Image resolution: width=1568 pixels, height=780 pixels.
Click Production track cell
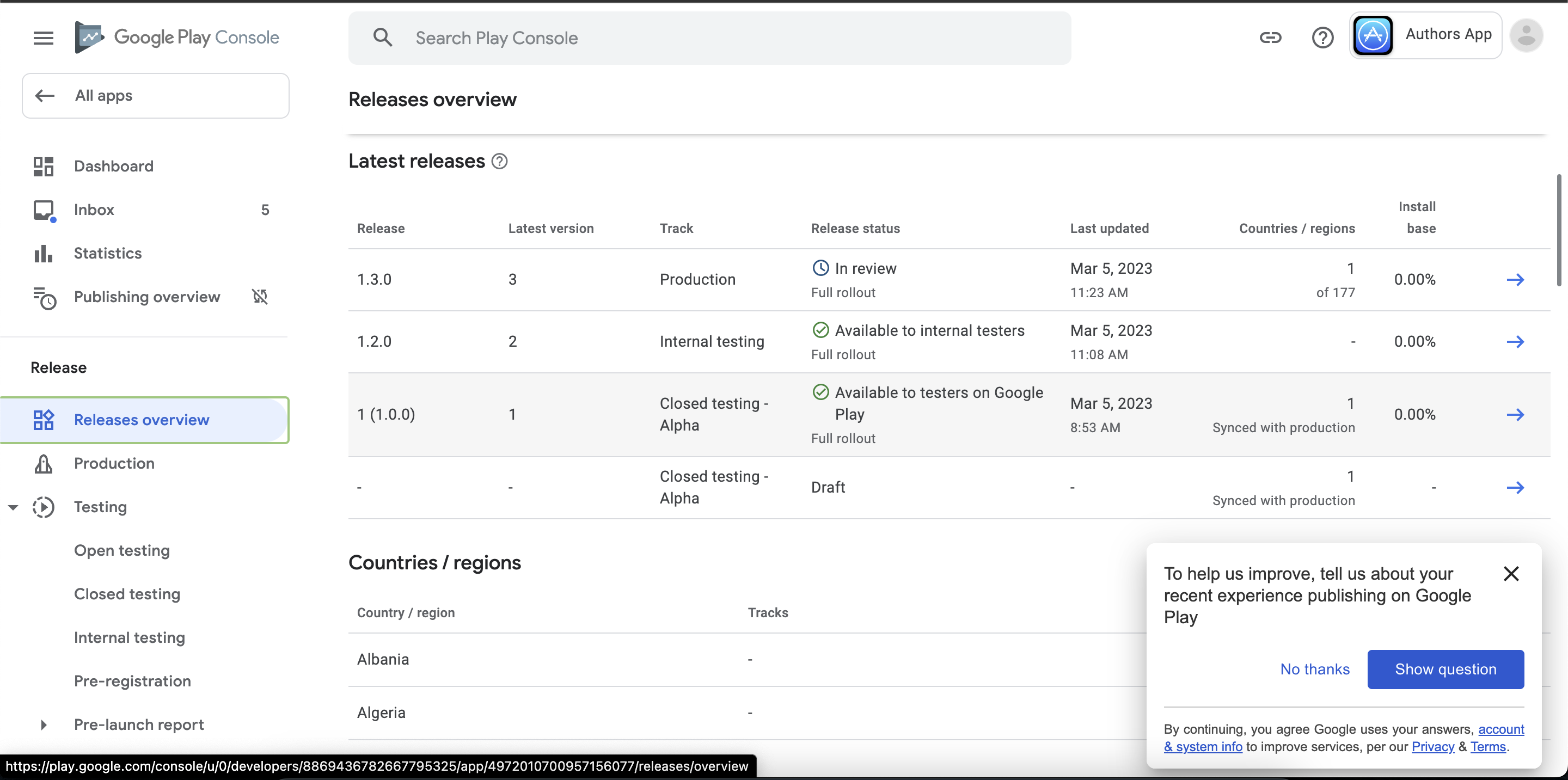coord(697,279)
